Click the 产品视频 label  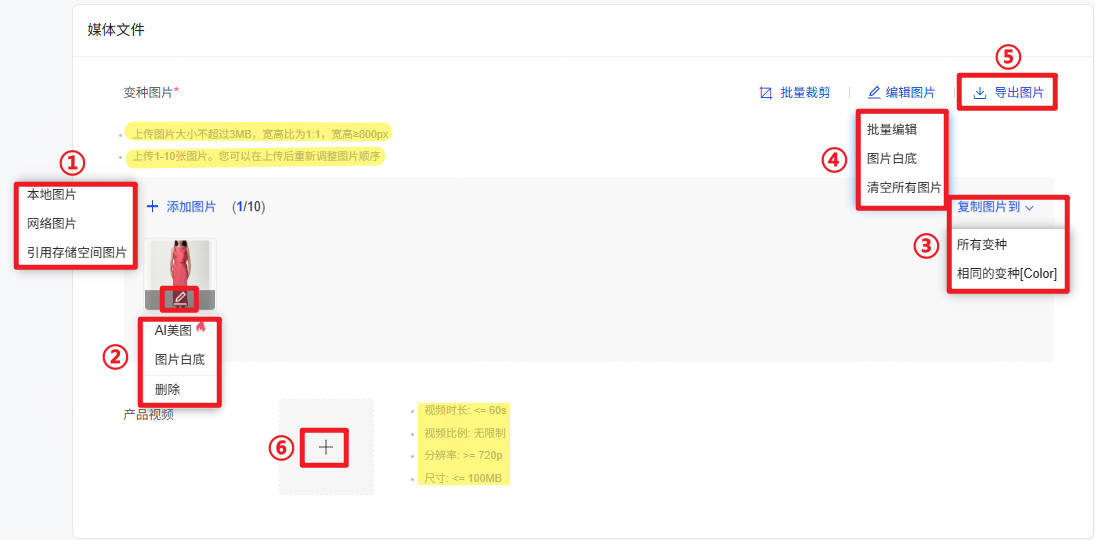pos(148,414)
